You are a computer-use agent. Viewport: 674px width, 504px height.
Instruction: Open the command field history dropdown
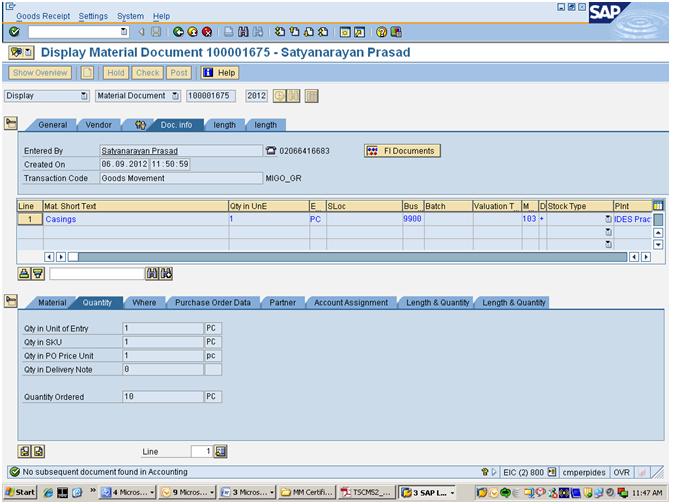click(124, 31)
